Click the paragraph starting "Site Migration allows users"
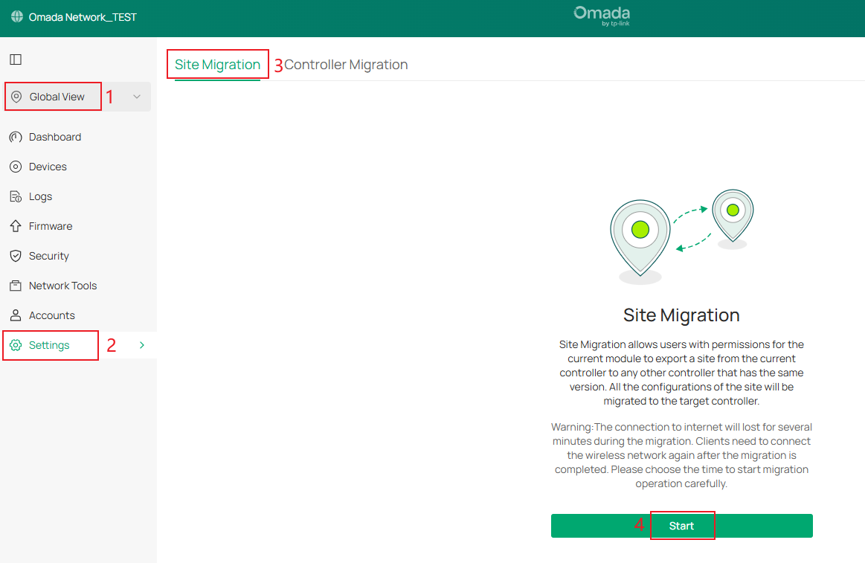Screen dimensions: 865x563 pyautogui.click(x=681, y=372)
